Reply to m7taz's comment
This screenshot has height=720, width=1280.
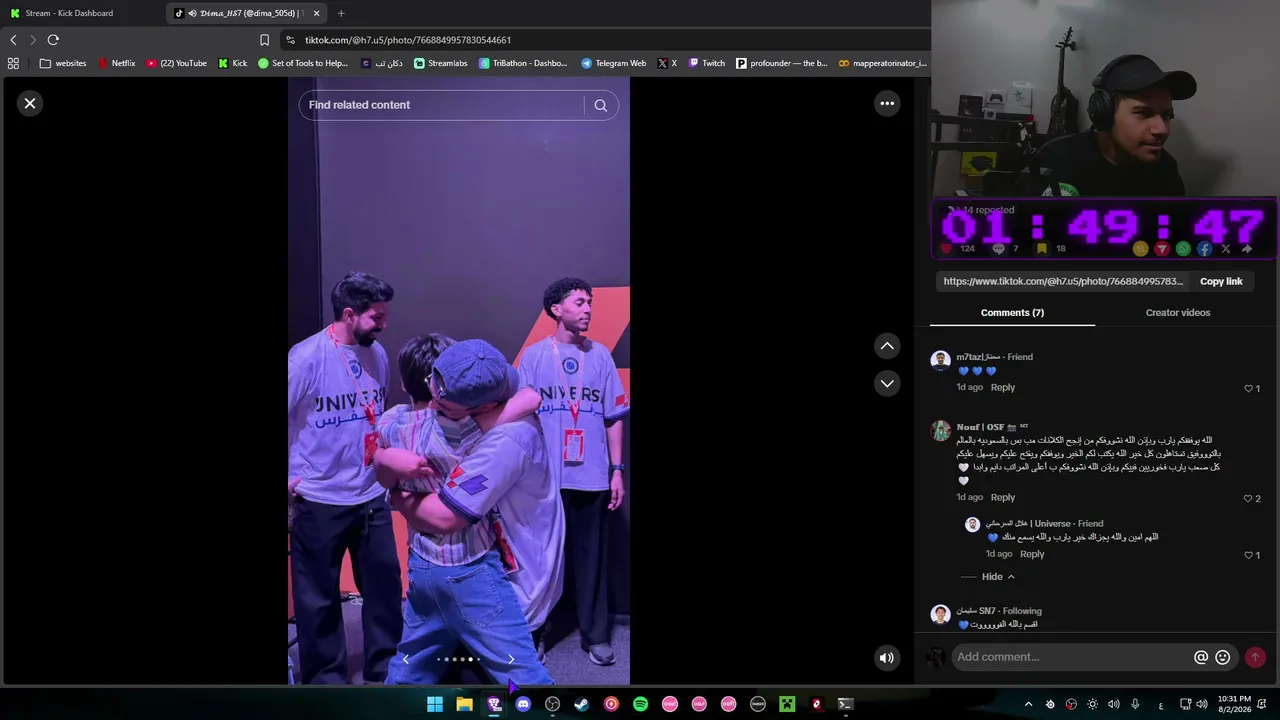pos(1002,387)
